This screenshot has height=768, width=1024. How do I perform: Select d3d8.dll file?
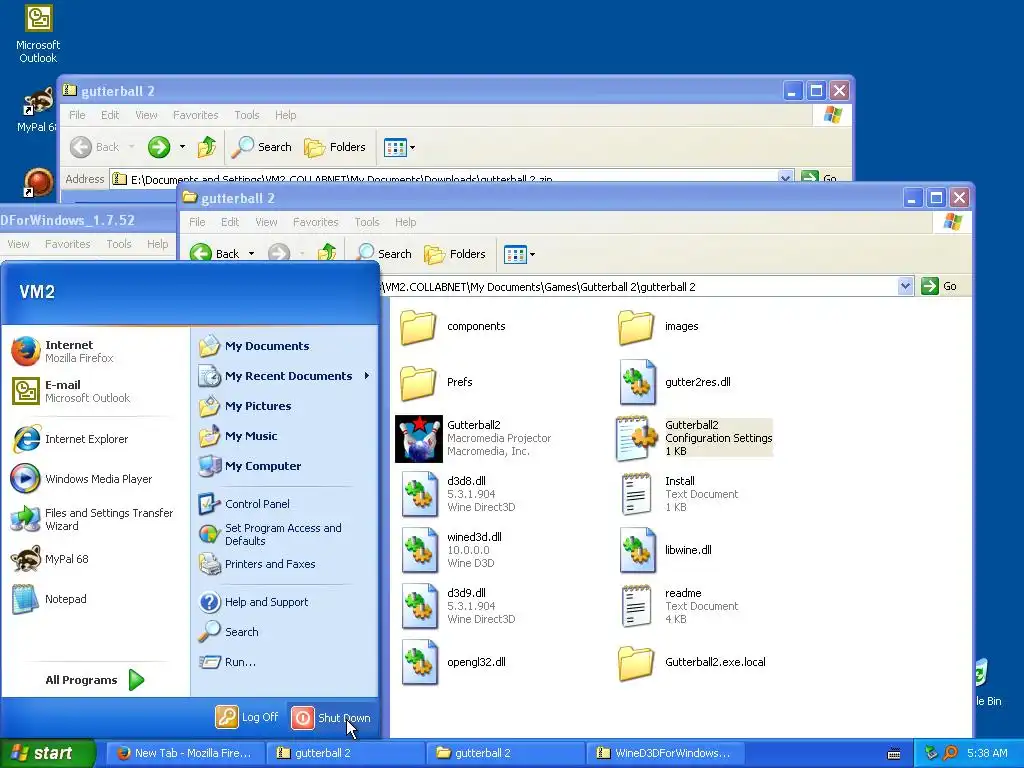pos(458,494)
